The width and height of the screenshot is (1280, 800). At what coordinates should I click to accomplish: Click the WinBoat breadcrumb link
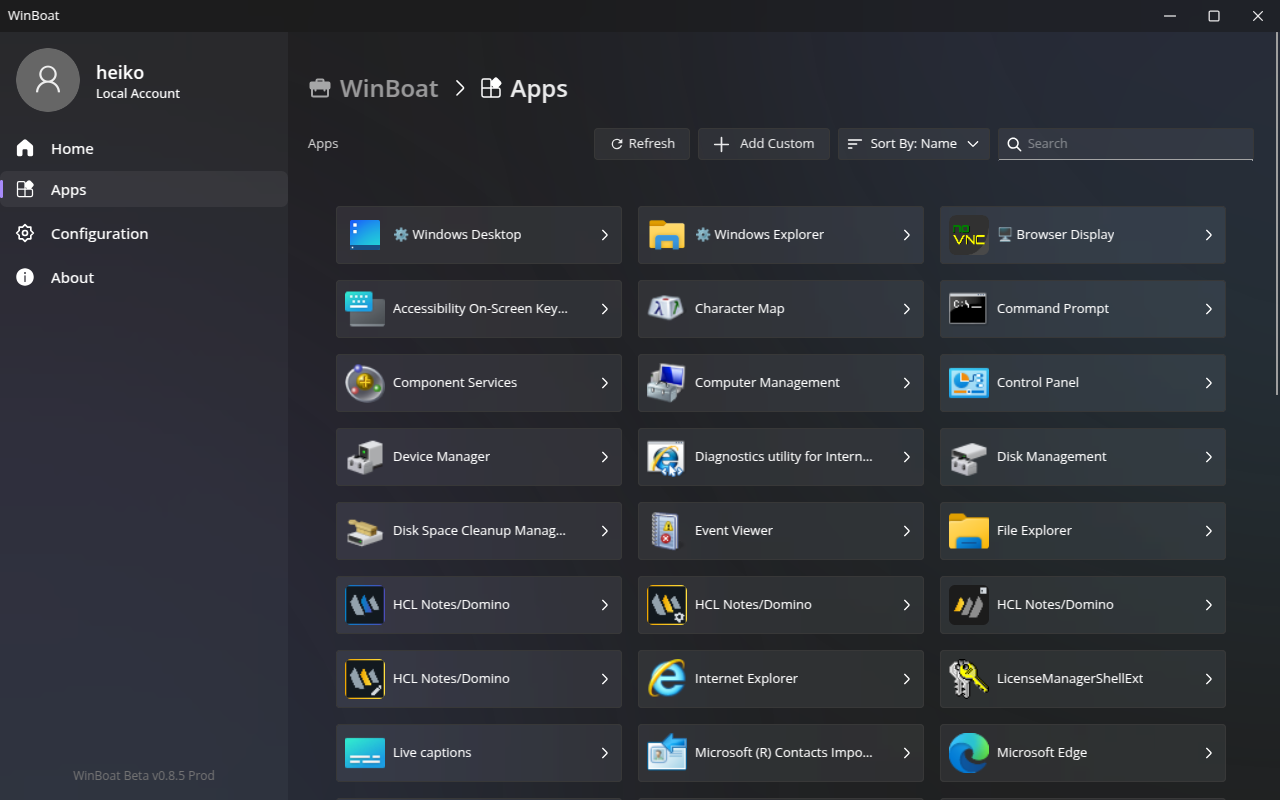pos(389,88)
